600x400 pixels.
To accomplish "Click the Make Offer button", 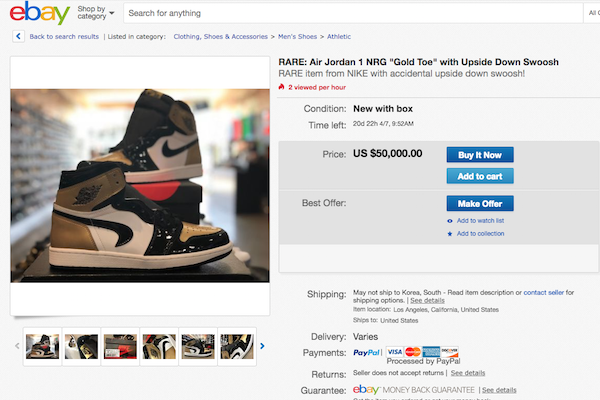I will tap(479, 203).
